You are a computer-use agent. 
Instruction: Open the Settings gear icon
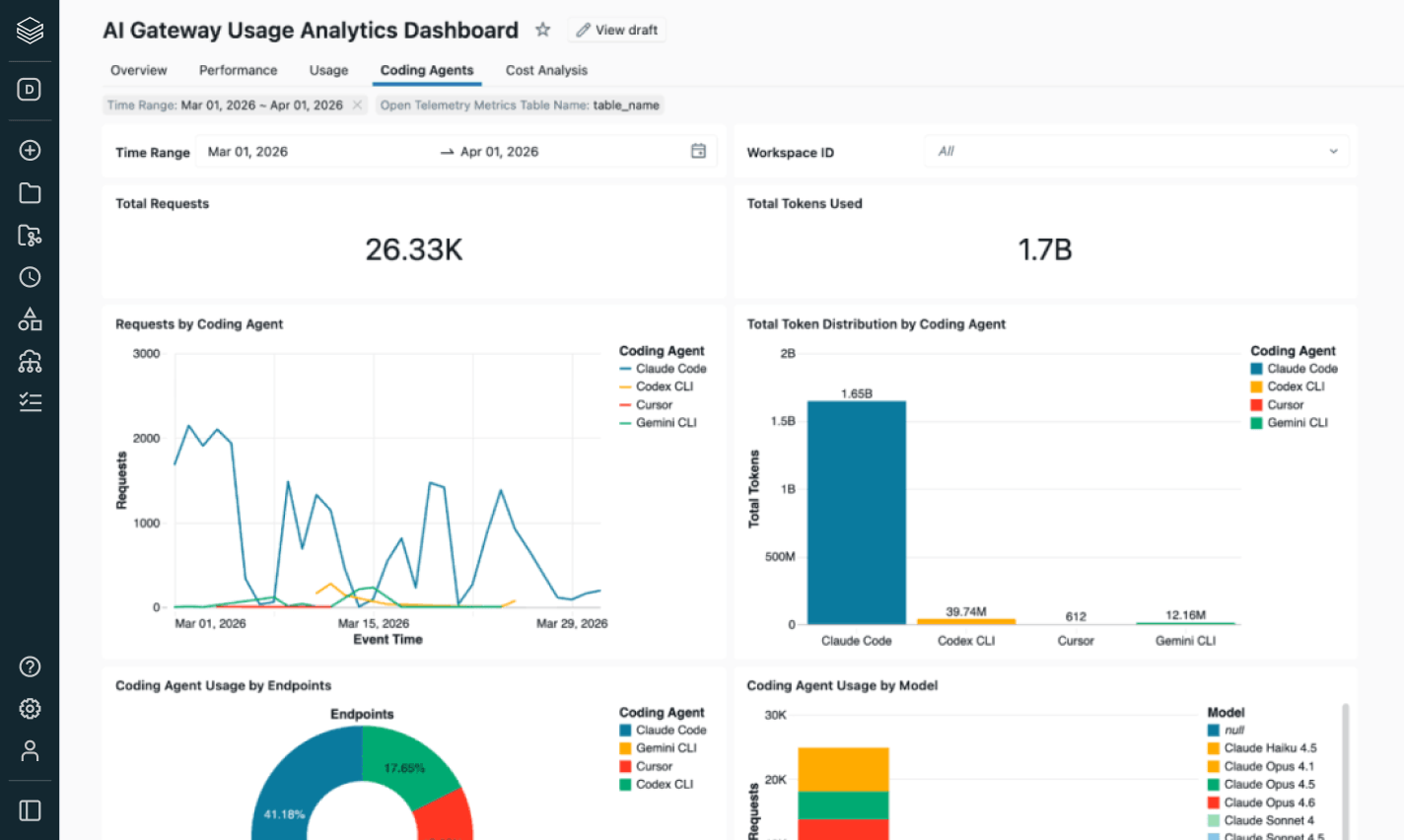30,709
